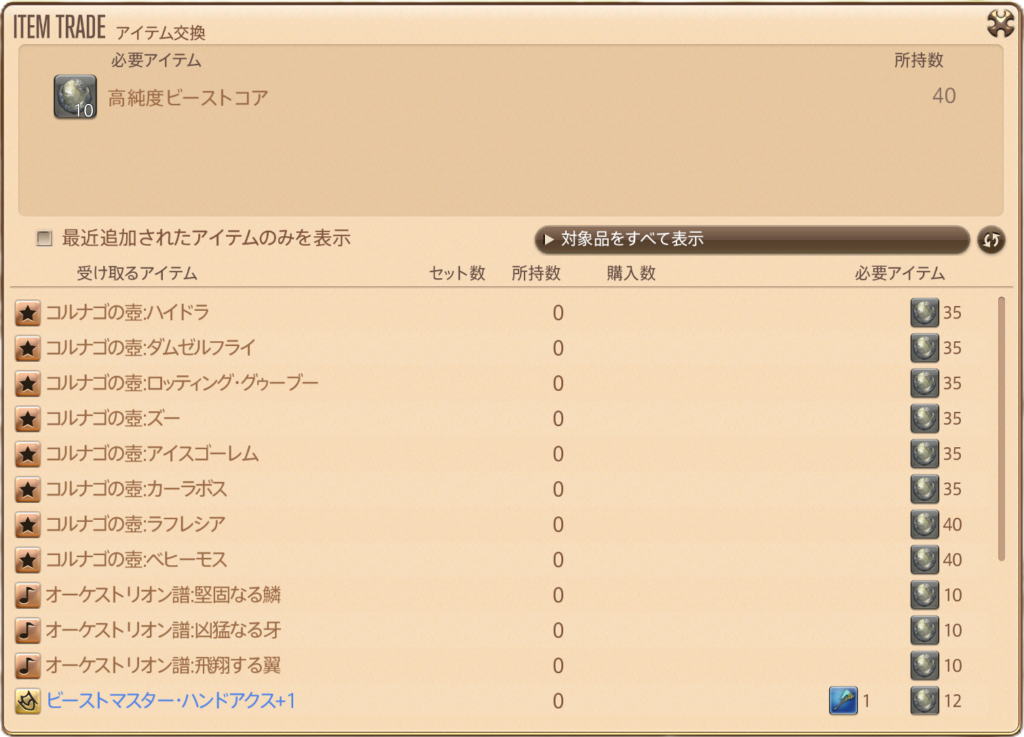Click ビーストマスター・ハンドアクス+1 blue link text
The image size is (1024, 737).
point(171,701)
